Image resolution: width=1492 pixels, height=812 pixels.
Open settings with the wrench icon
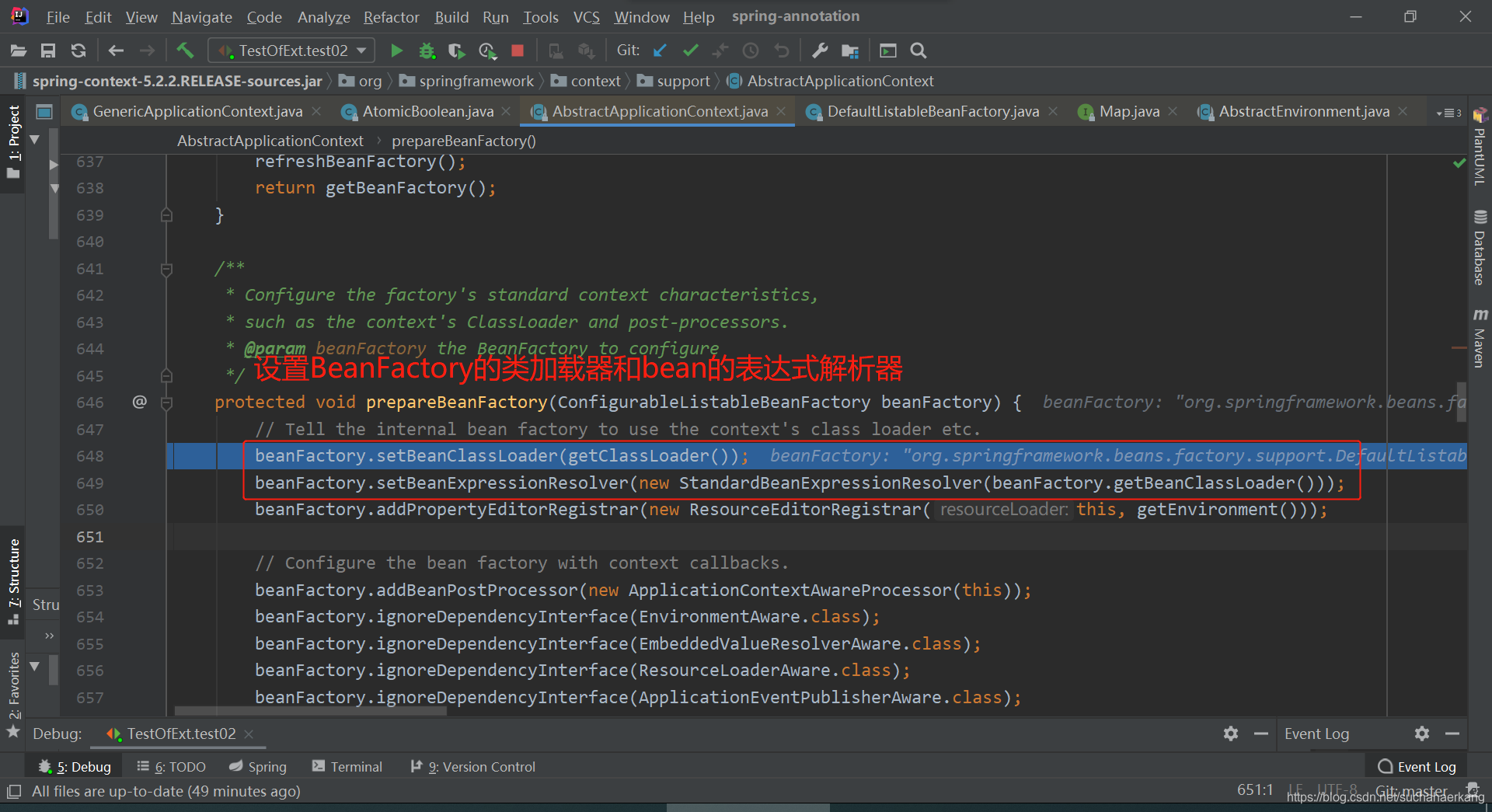pyautogui.click(x=820, y=51)
